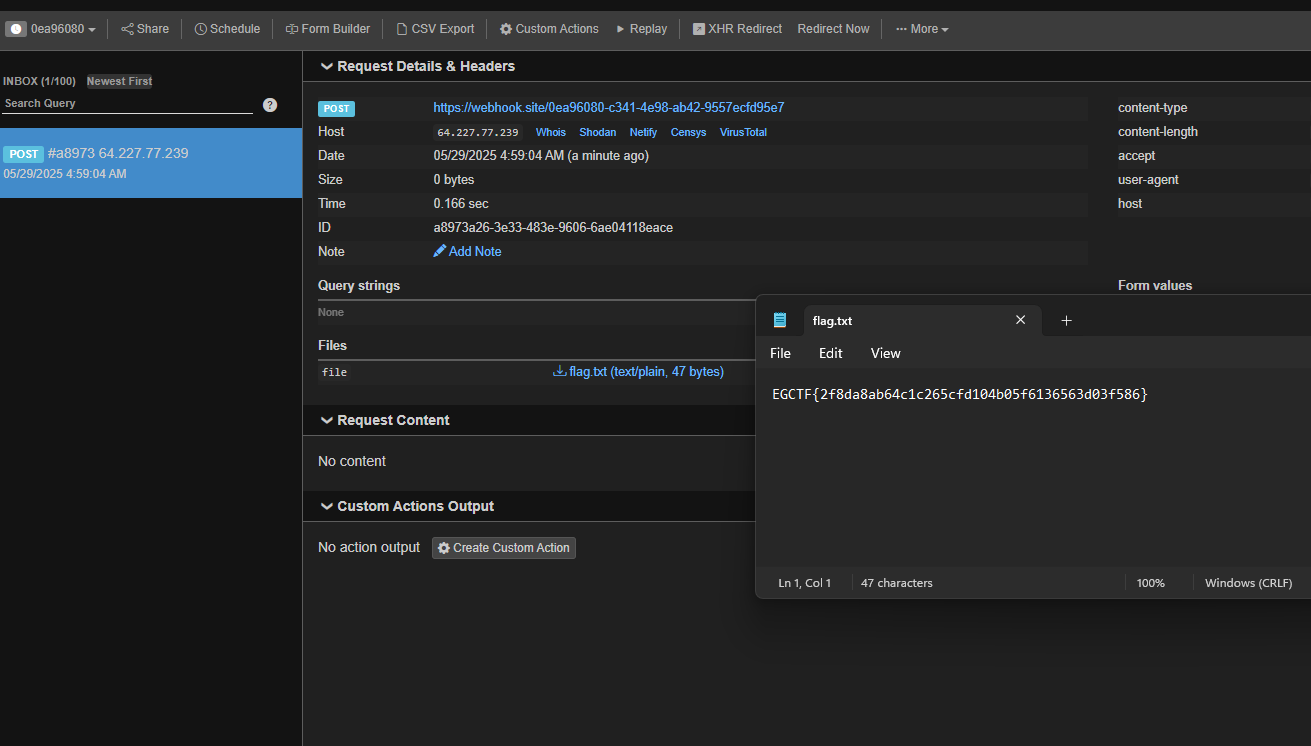Toggle the switch beside 0ea96080
Screen dimensions: 1311x746
coord(16,29)
